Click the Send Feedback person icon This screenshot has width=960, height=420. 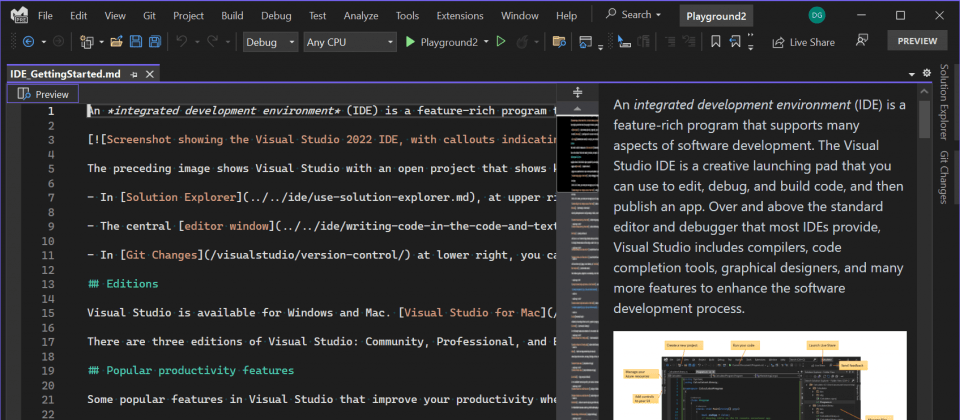coord(862,41)
